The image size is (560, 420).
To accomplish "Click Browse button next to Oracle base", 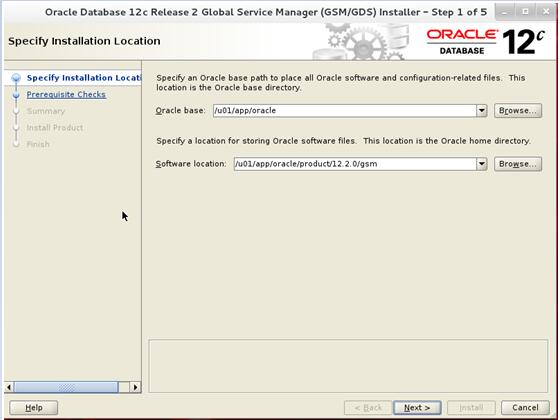I will tap(518, 111).
